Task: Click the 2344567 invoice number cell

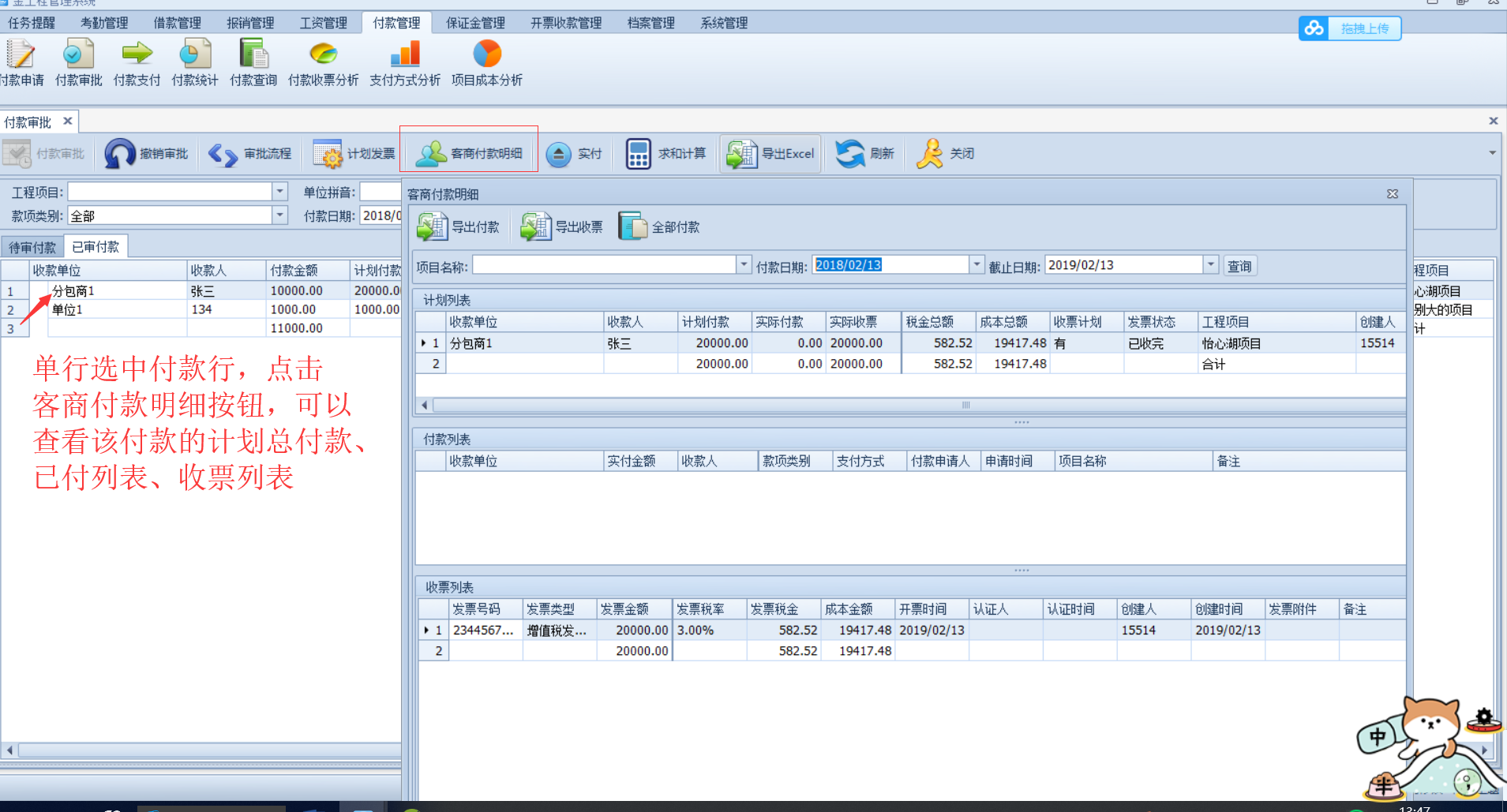Action: tap(485, 631)
